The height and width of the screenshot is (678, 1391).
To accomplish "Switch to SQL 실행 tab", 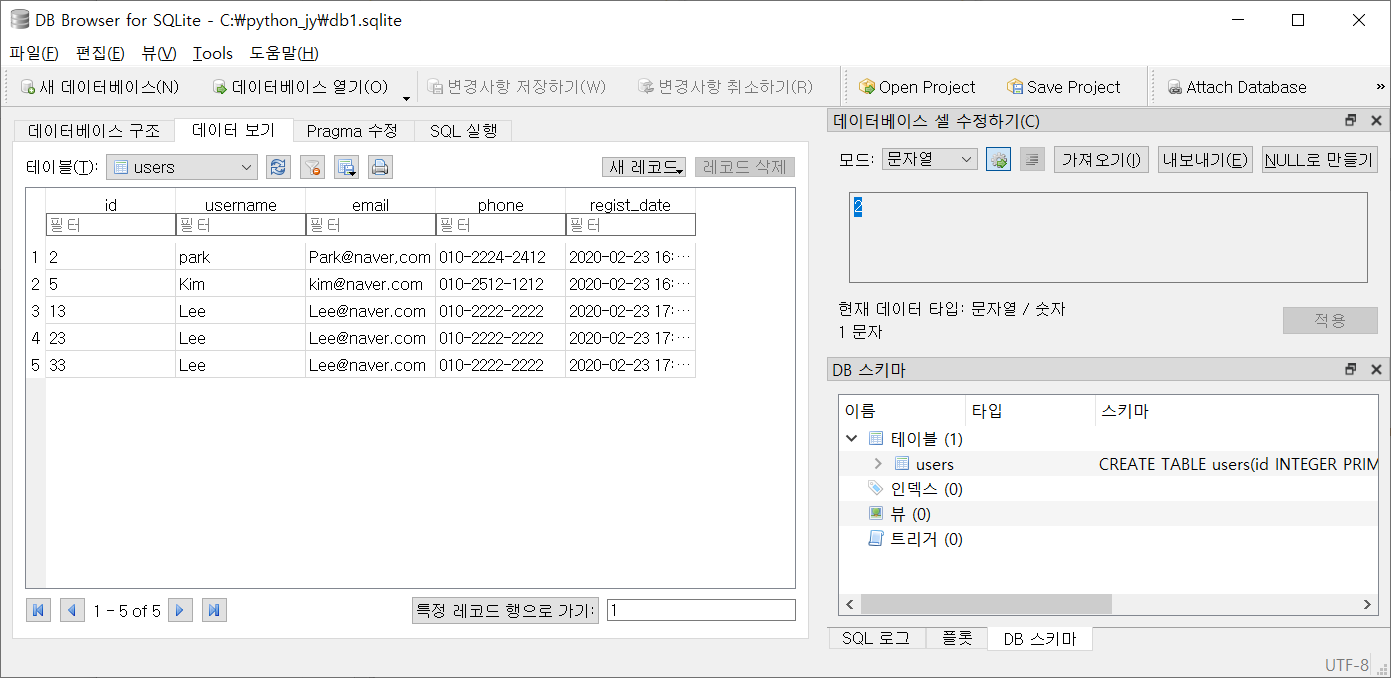I will (x=463, y=131).
